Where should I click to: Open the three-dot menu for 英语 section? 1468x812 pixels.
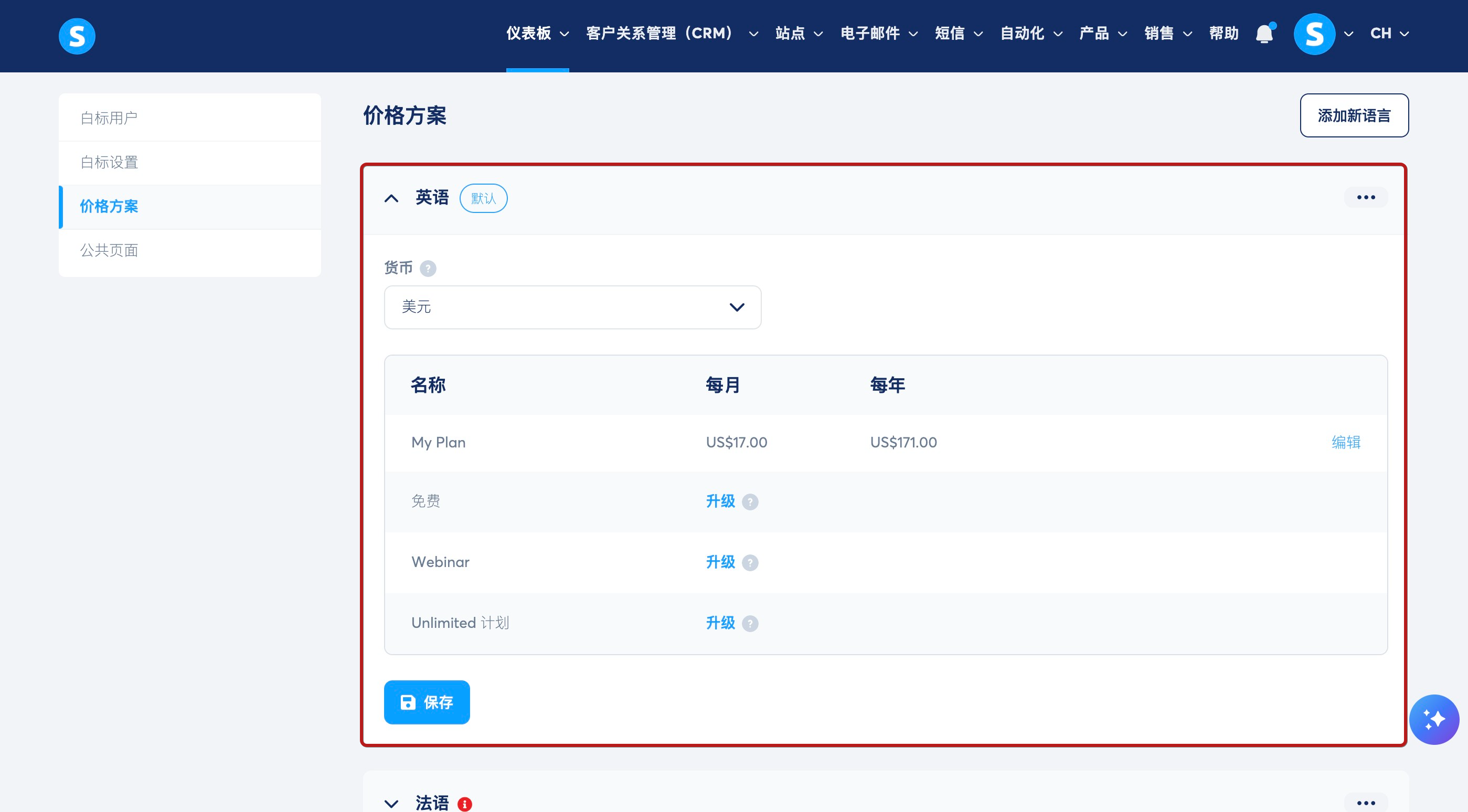click(x=1365, y=198)
